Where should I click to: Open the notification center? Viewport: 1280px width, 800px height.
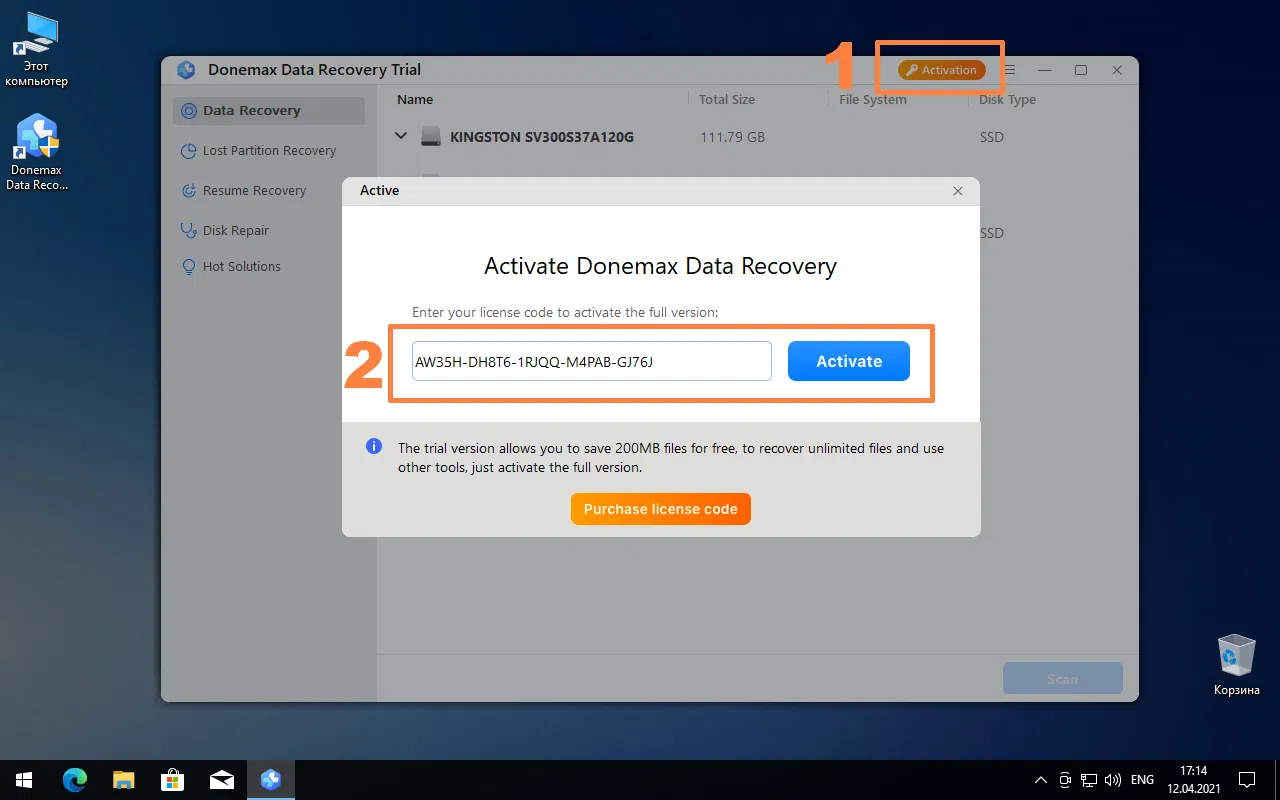tap(1246, 779)
